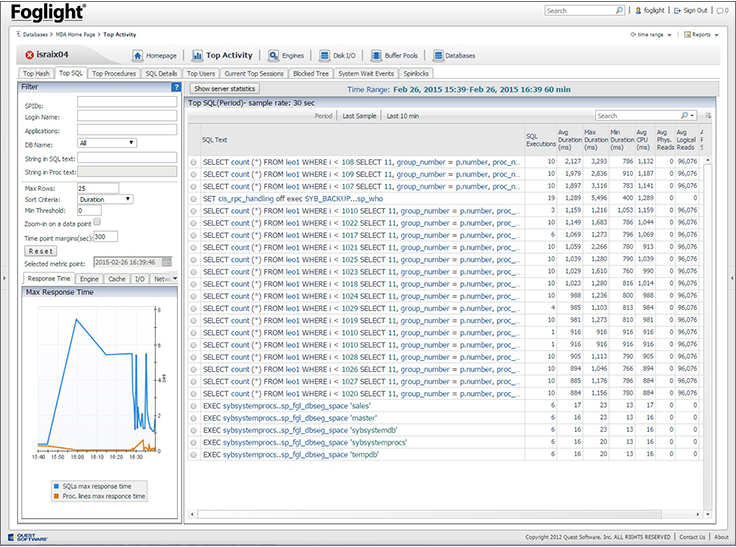Open the Filter help question-mark icon
This screenshot has height=547, width=736.
[176, 87]
